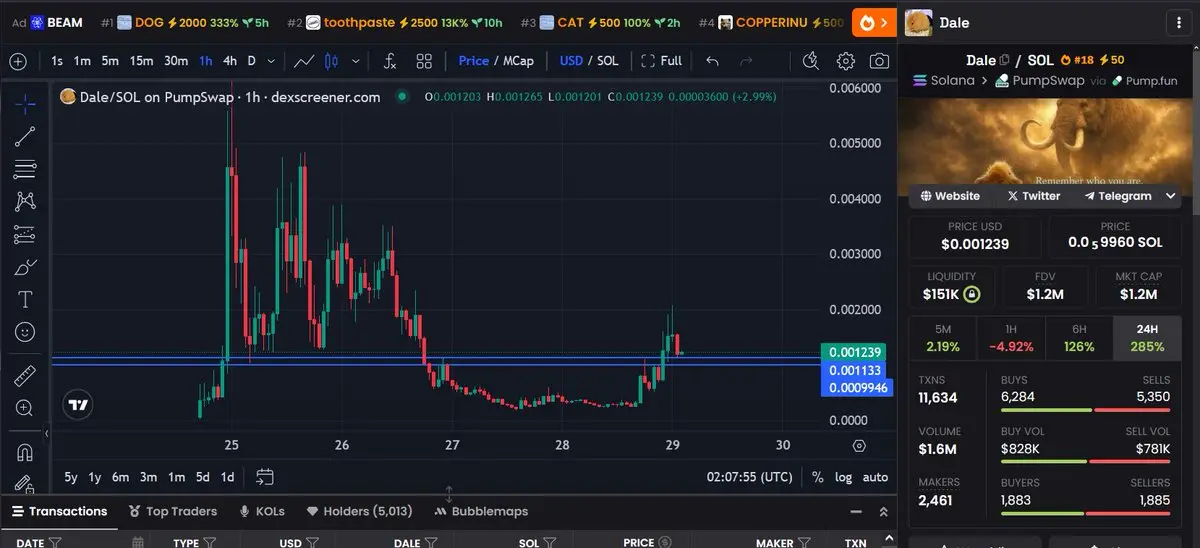1200x548 pixels.
Task: Open the KOLs tab
Action: [261, 511]
